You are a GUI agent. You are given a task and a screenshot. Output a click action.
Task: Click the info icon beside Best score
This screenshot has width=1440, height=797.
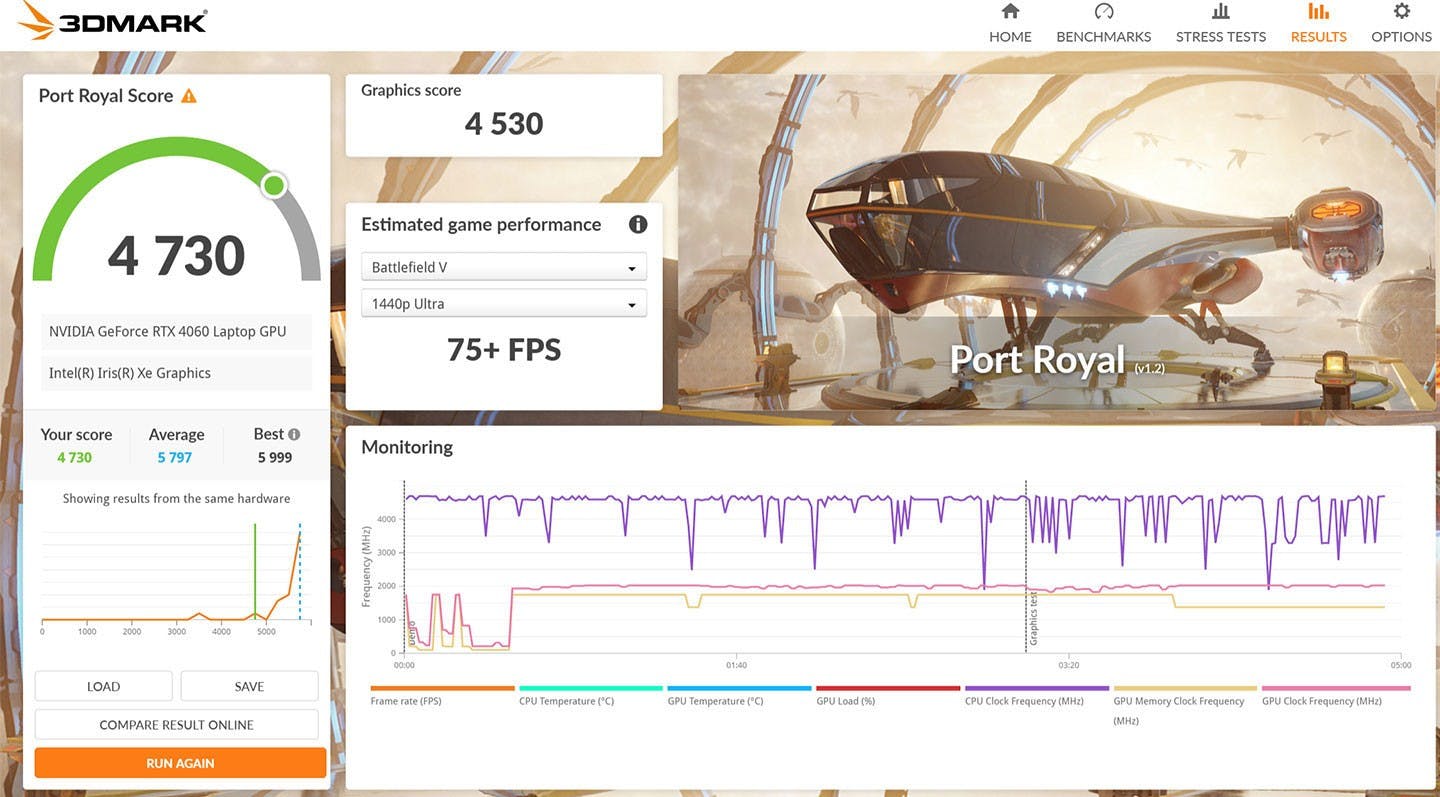tap(294, 434)
